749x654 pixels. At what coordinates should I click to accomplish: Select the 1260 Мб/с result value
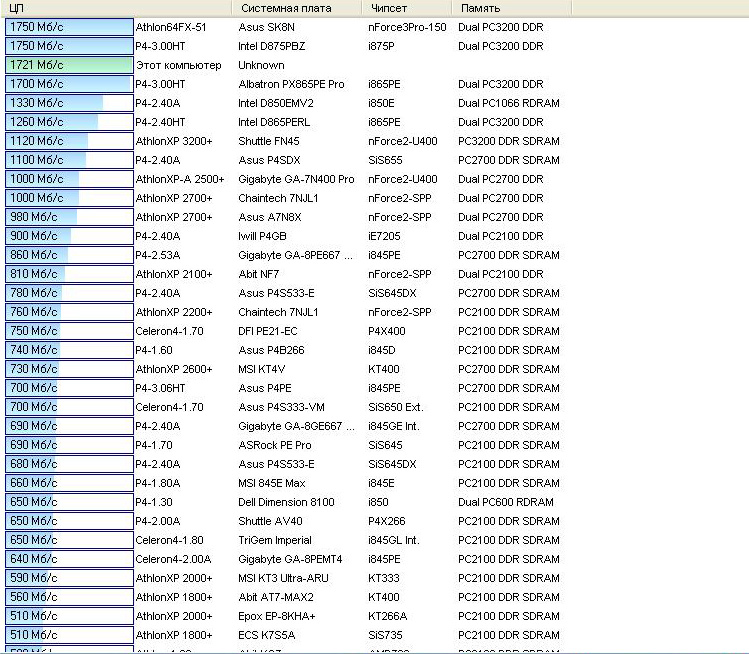[37, 122]
